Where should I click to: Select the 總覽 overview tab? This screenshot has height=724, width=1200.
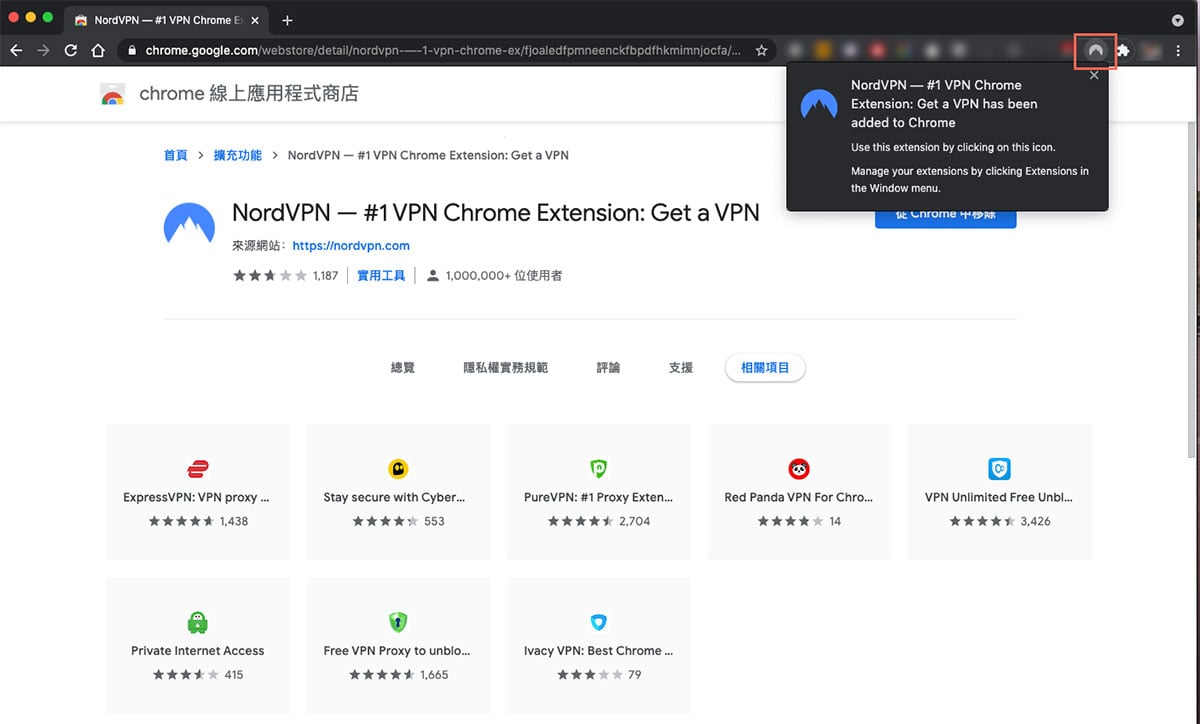click(402, 368)
